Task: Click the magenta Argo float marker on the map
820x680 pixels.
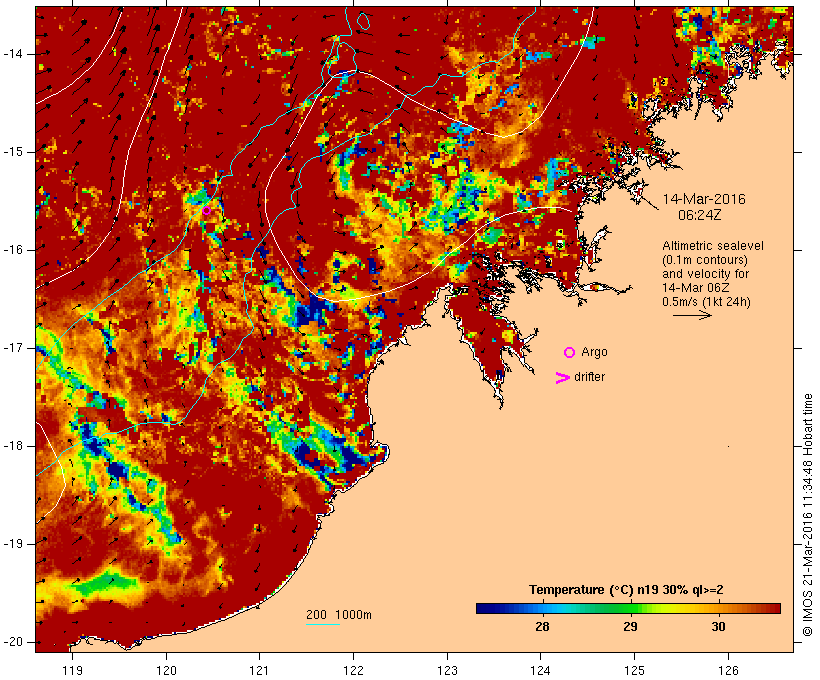Action: tap(207, 211)
